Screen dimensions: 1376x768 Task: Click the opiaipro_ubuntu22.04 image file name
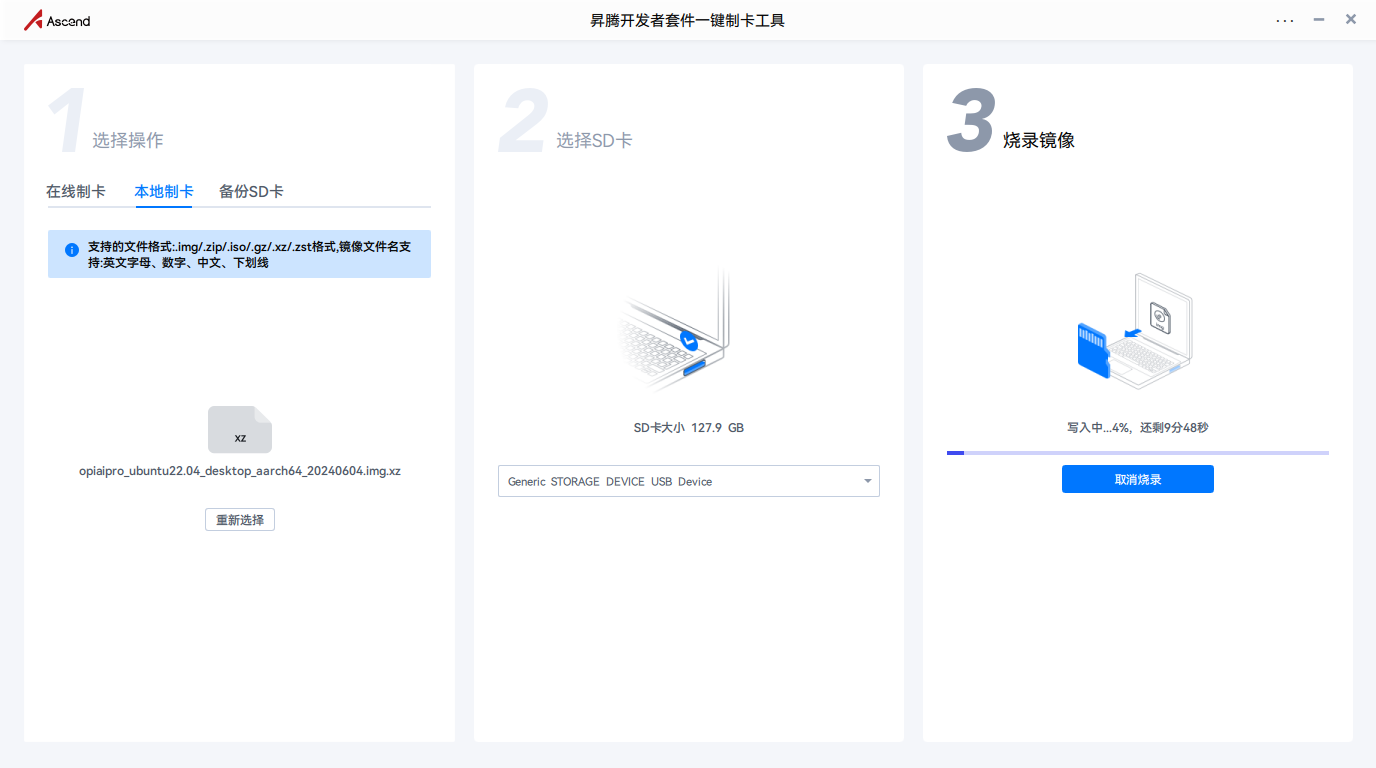240,471
